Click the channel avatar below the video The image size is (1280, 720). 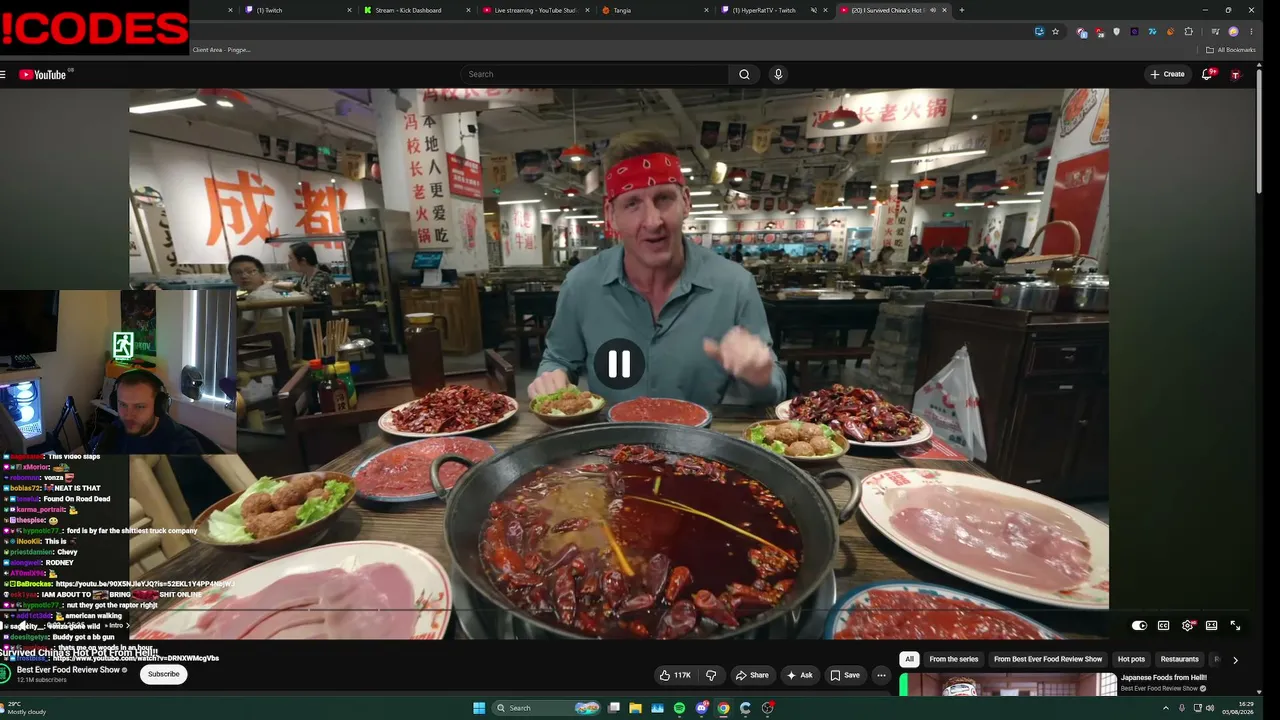point(5,674)
